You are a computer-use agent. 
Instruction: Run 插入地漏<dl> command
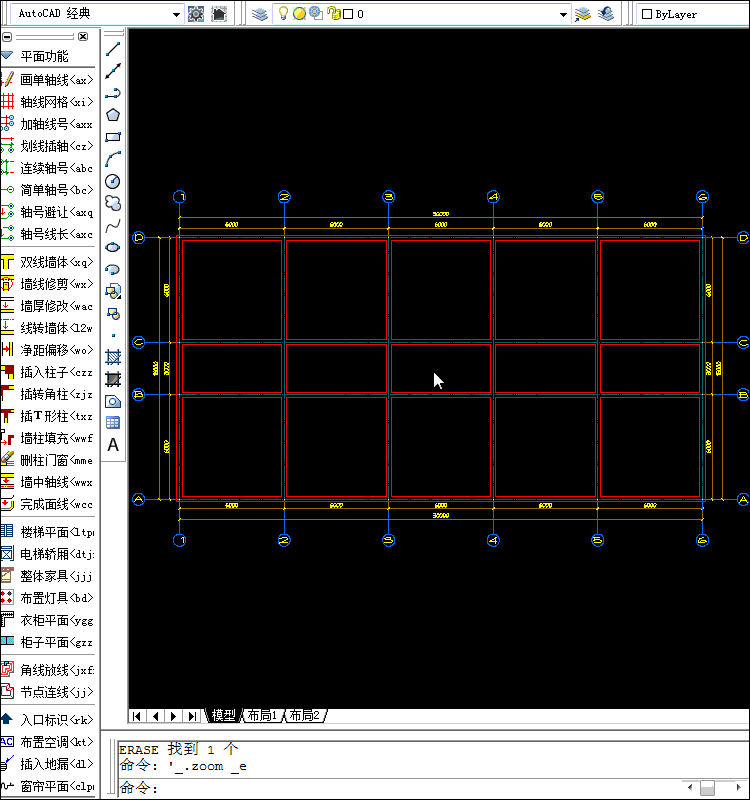click(x=48, y=764)
